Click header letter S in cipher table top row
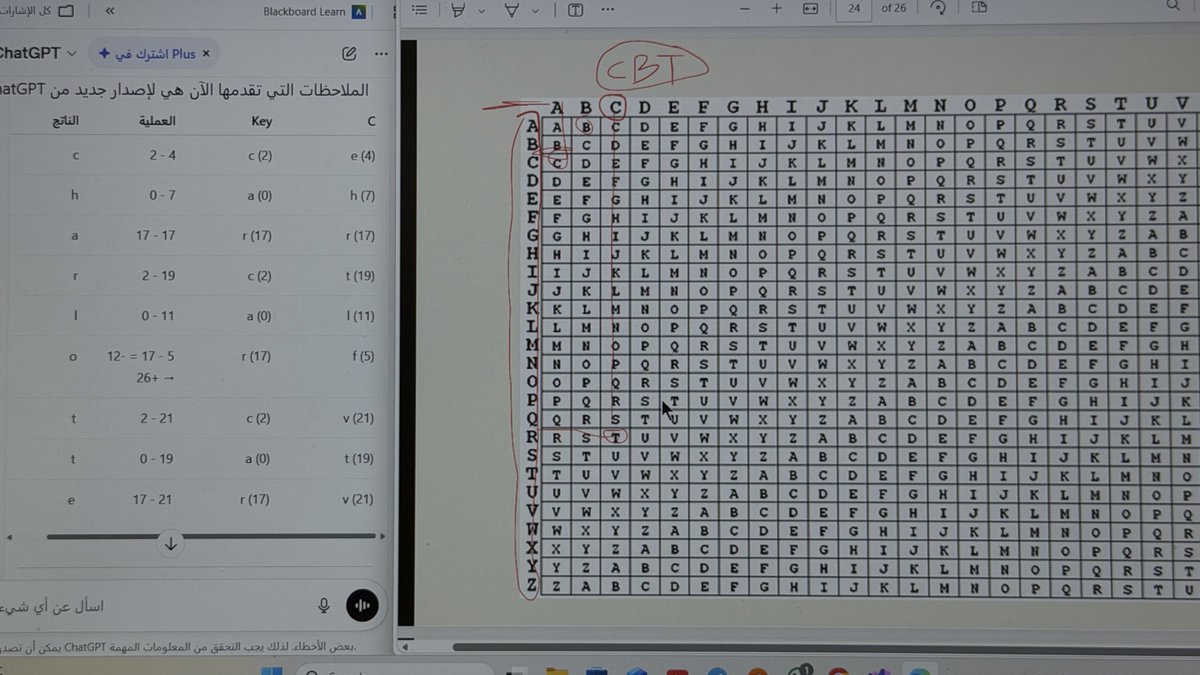This screenshot has height=675, width=1200. coord(1089,106)
